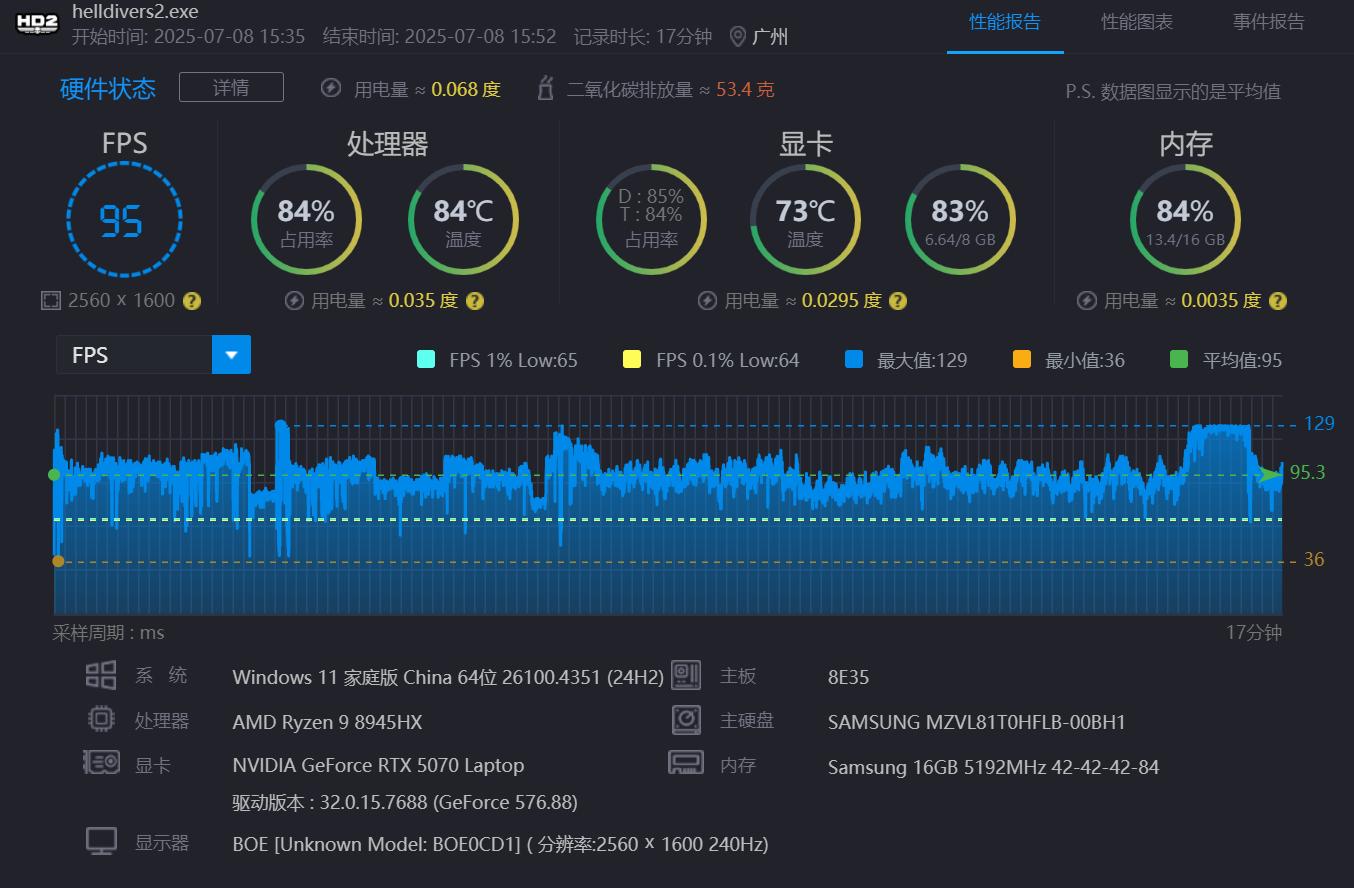Click the Windows system logo icon

101,676
